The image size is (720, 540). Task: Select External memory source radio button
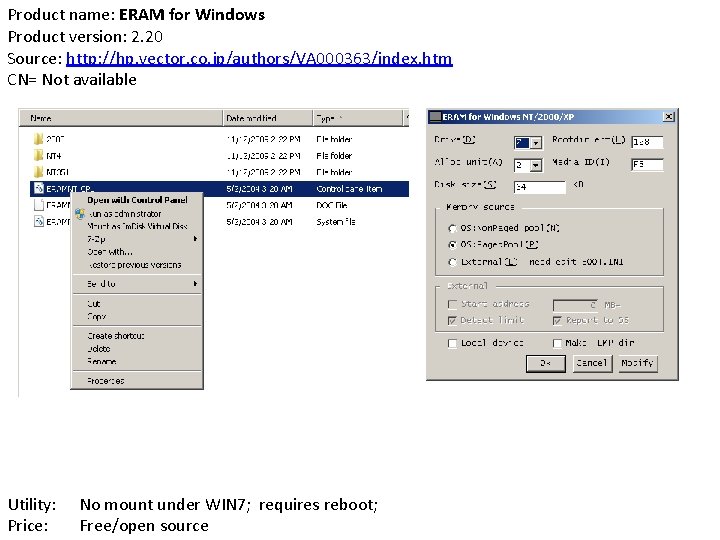[x=452, y=262]
